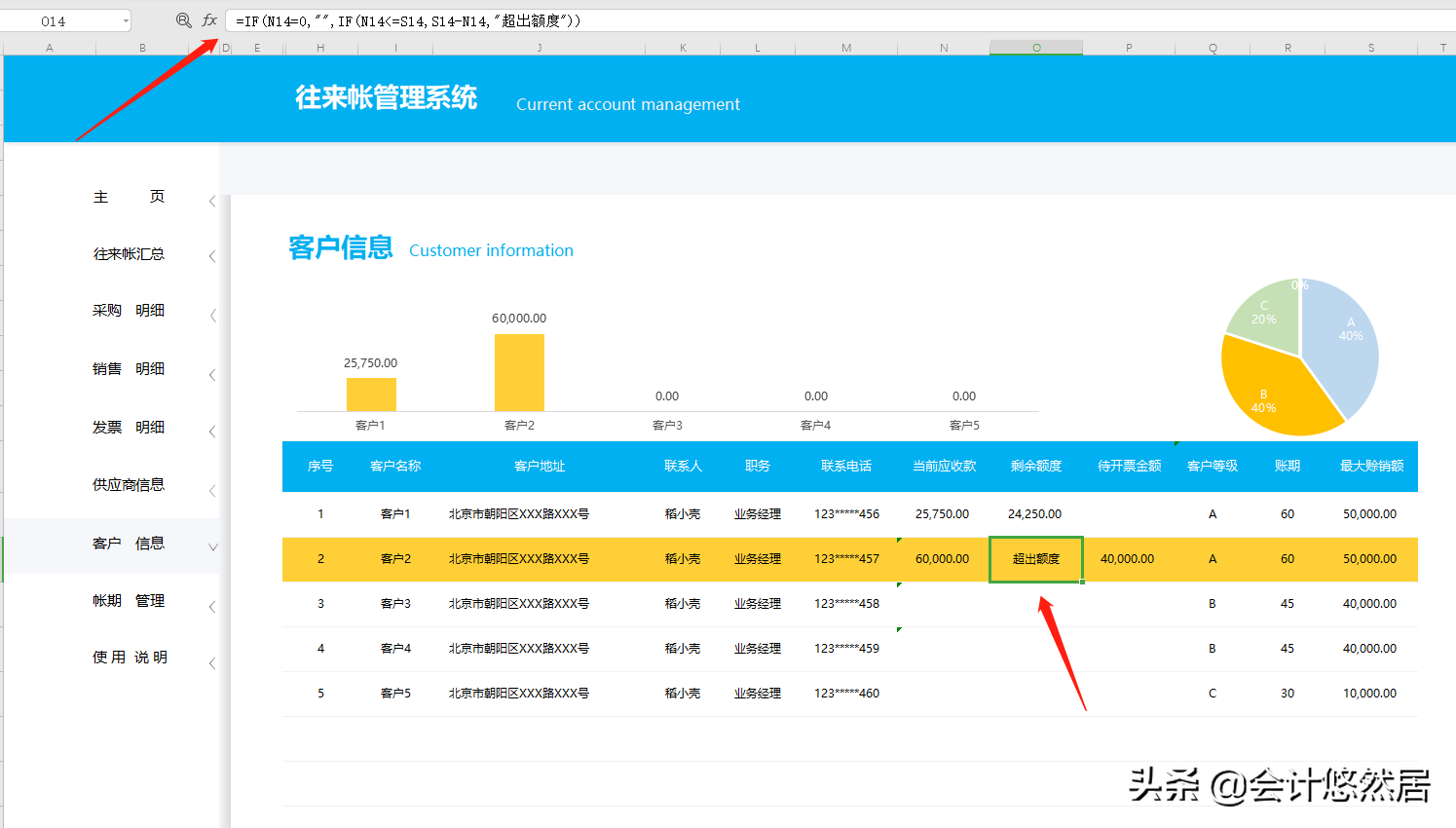Viewport: 1456px width, 828px height.
Task: Navigate to 使用说明
Action: click(131, 657)
